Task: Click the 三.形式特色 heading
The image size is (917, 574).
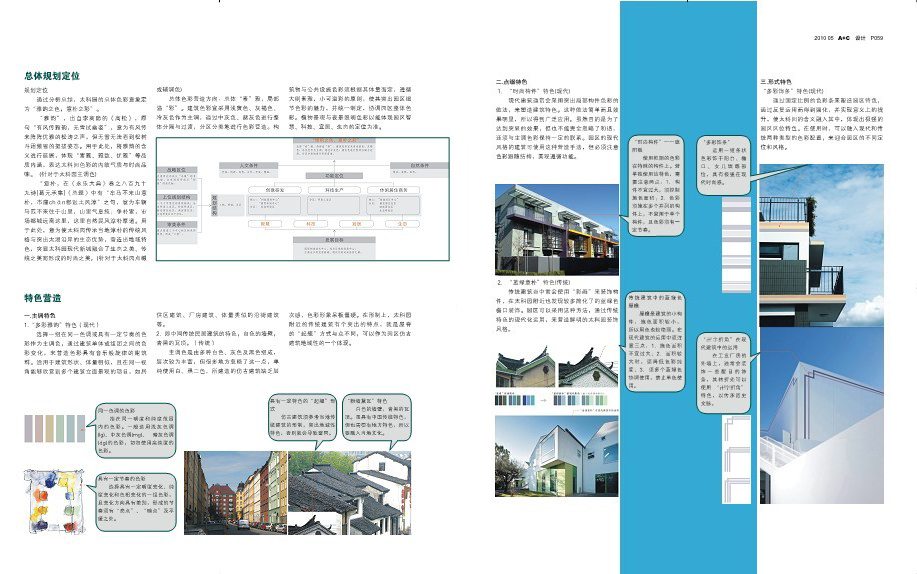Action: click(x=777, y=81)
